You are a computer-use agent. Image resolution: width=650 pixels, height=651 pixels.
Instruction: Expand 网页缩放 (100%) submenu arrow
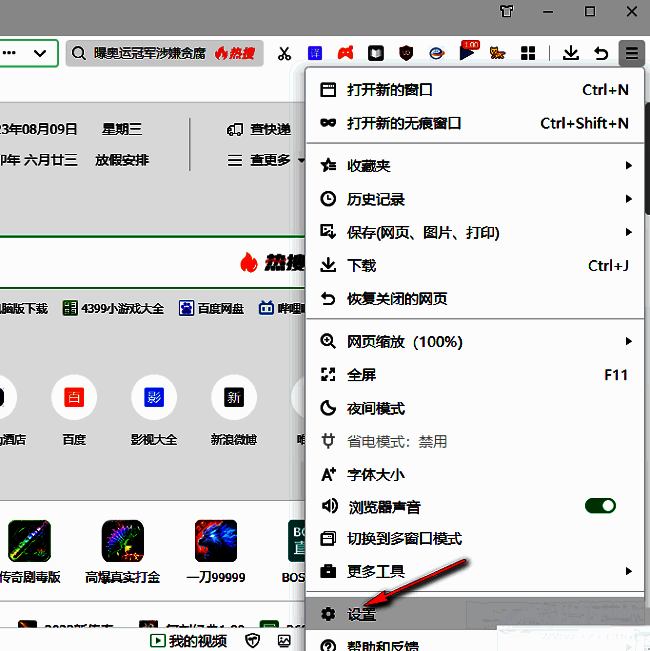pos(629,341)
